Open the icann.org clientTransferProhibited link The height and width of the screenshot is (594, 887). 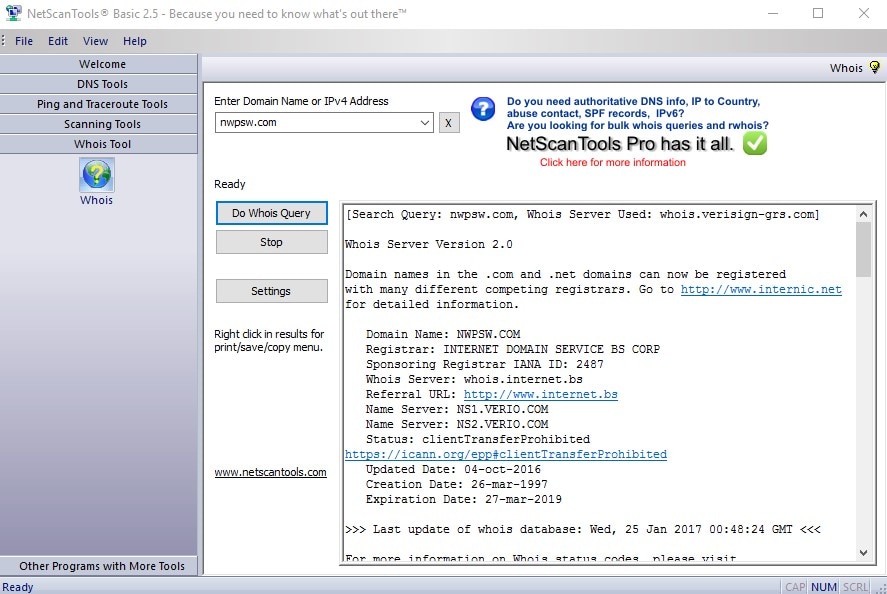(x=506, y=454)
